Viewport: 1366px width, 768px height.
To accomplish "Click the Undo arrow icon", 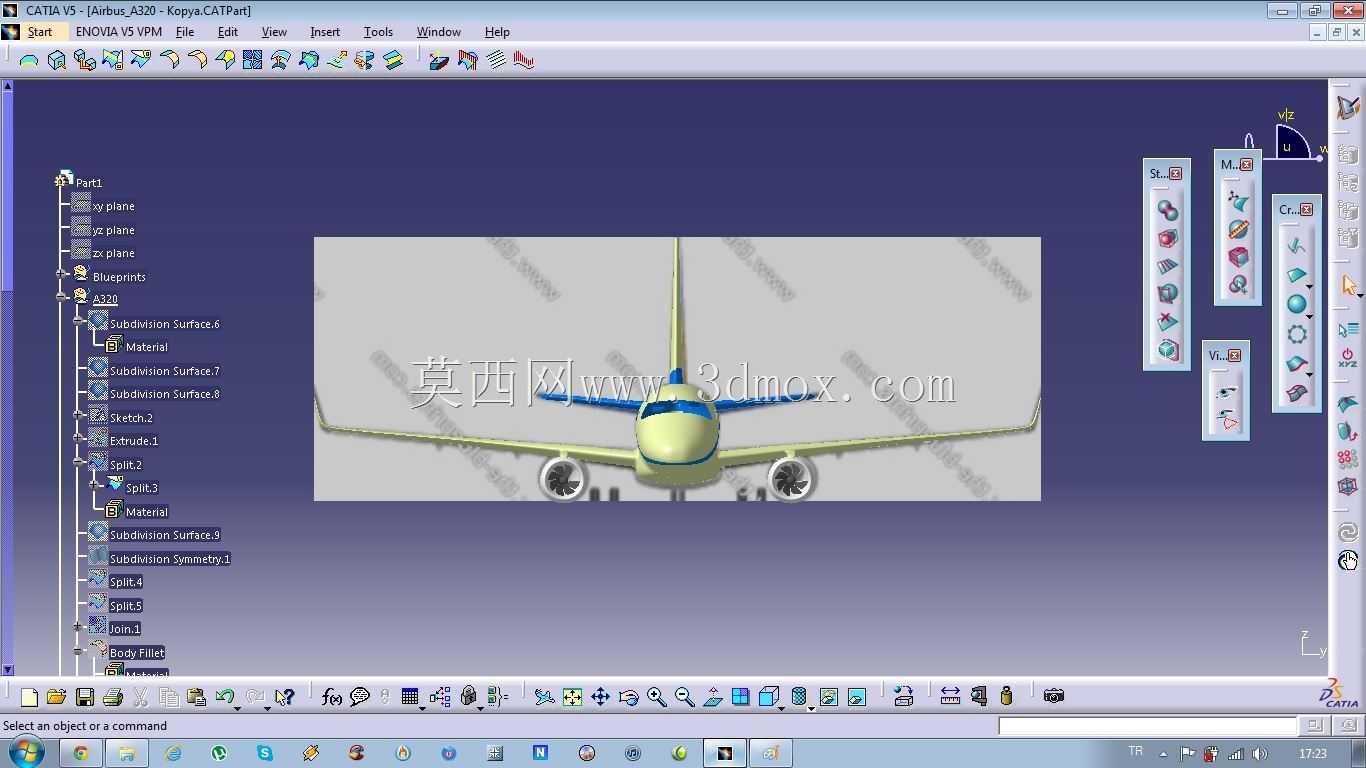I will [224, 697].
